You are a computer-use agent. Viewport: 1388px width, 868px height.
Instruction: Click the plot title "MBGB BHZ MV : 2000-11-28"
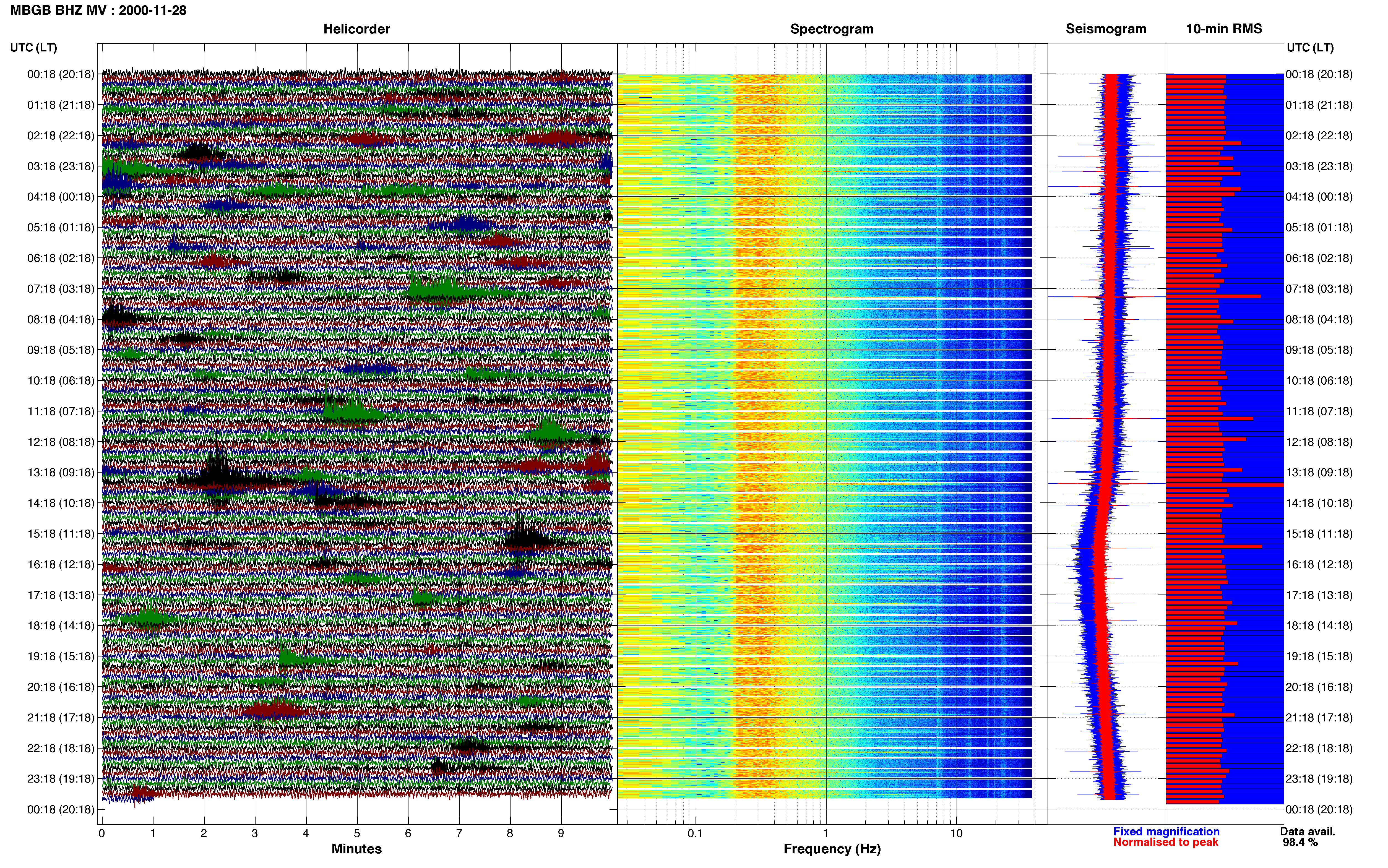98,10
